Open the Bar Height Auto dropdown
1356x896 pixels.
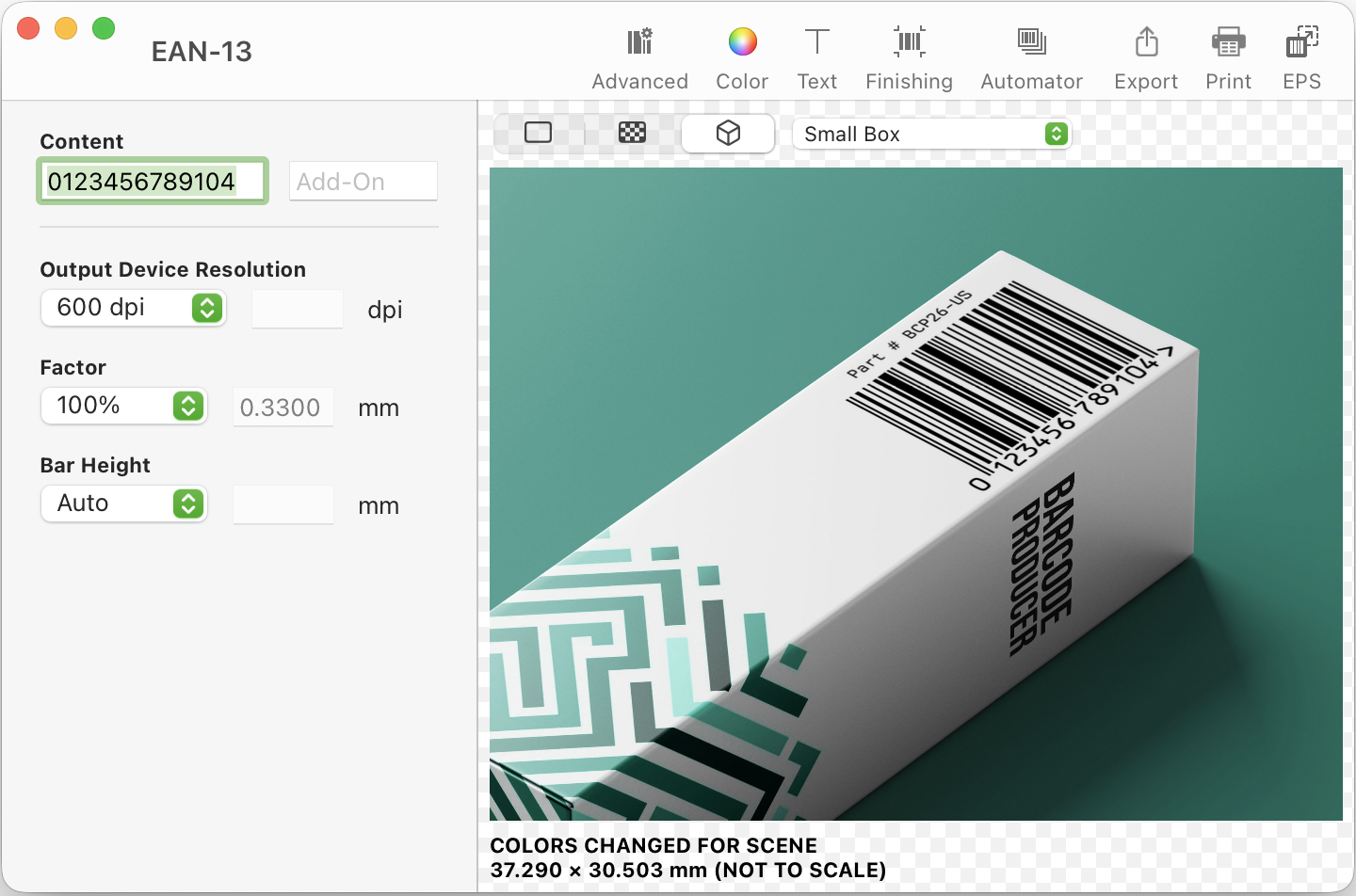point(123,504)
